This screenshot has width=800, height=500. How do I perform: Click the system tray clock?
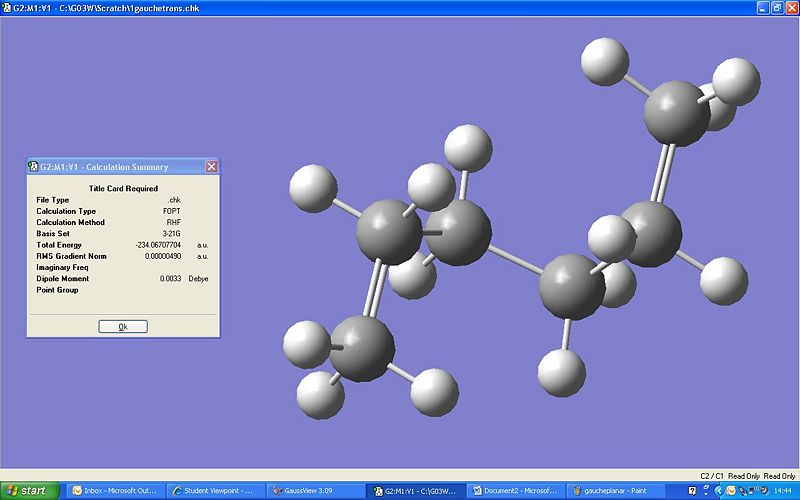783,491
